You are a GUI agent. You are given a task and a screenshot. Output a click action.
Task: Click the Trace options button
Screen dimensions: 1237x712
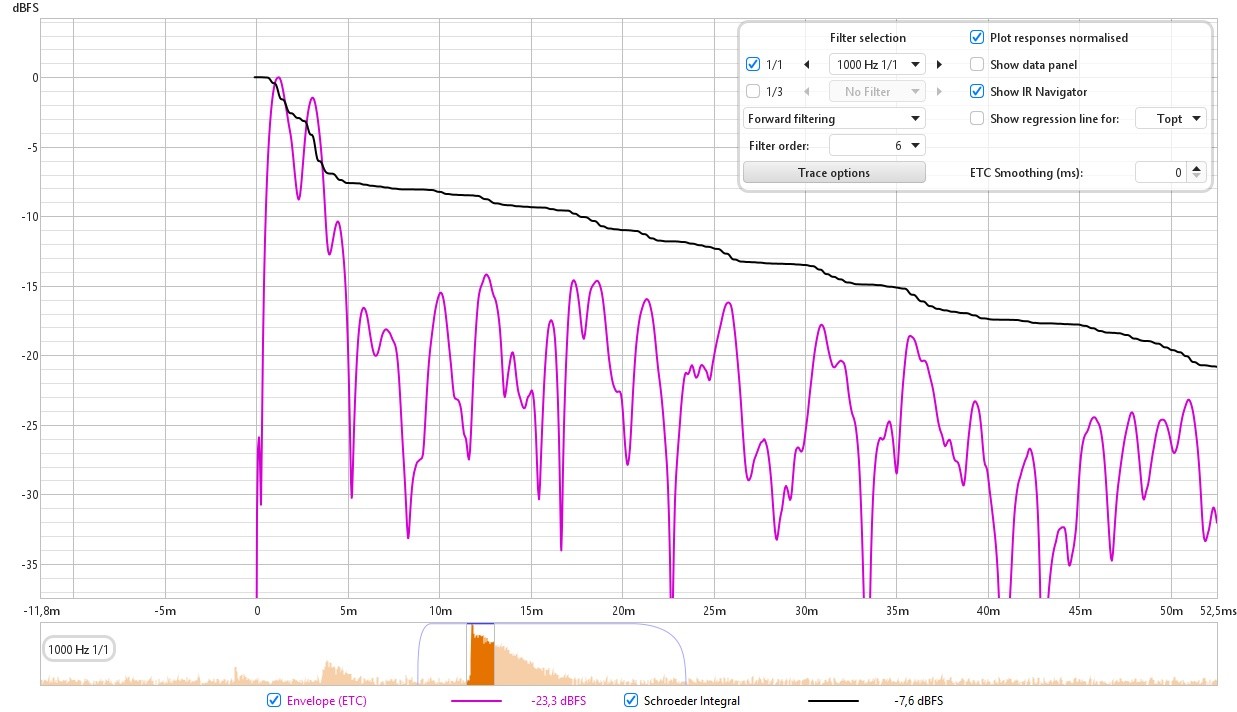834,173
